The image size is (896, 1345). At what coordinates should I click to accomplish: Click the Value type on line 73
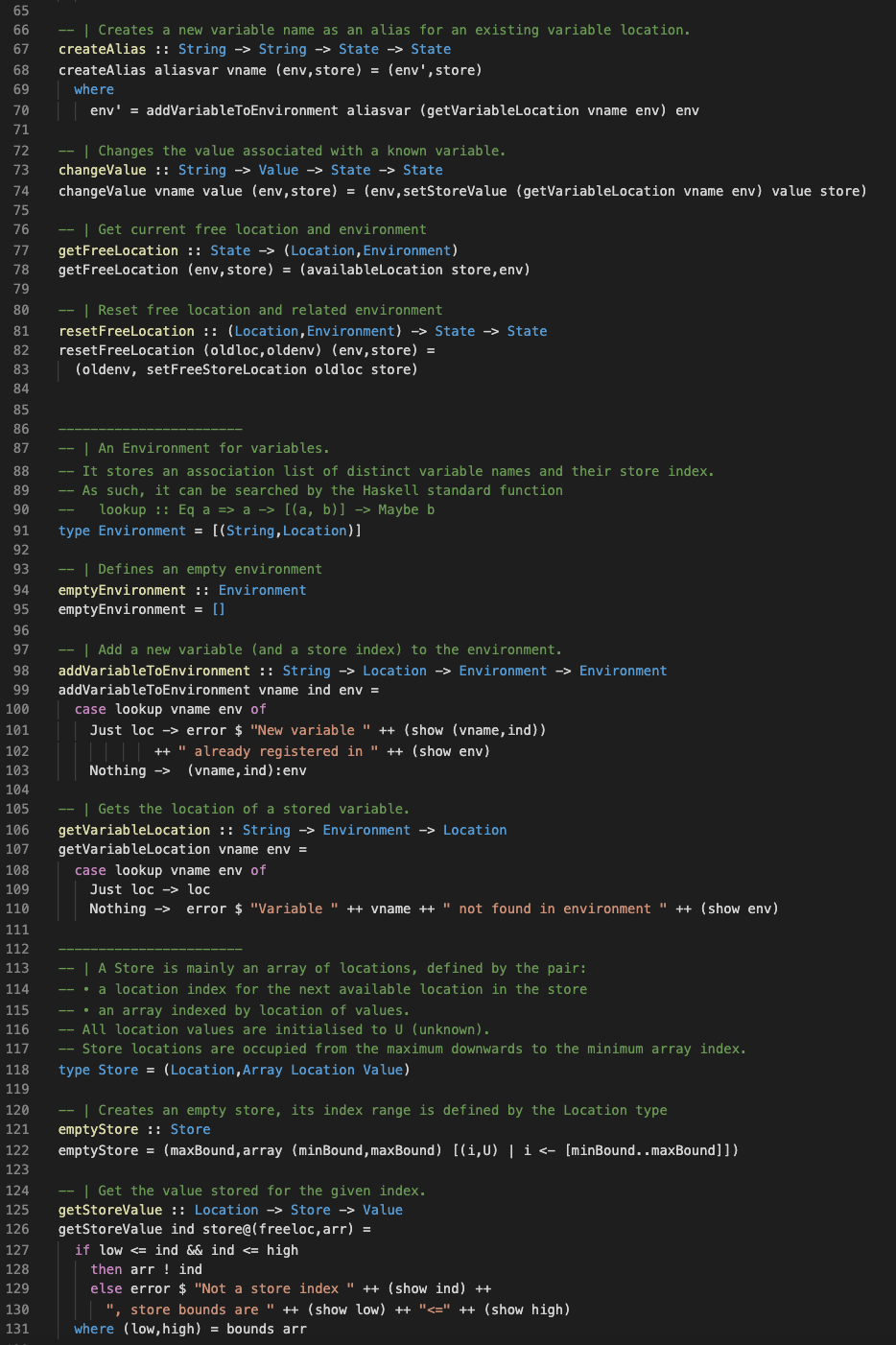[279, 170]
